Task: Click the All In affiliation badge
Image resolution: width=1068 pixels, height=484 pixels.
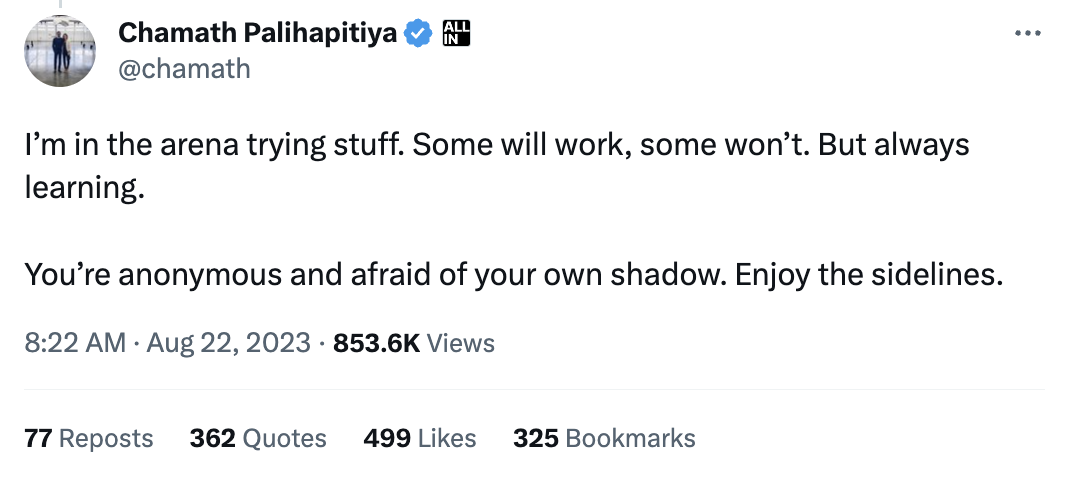Action: pos(455,33)
